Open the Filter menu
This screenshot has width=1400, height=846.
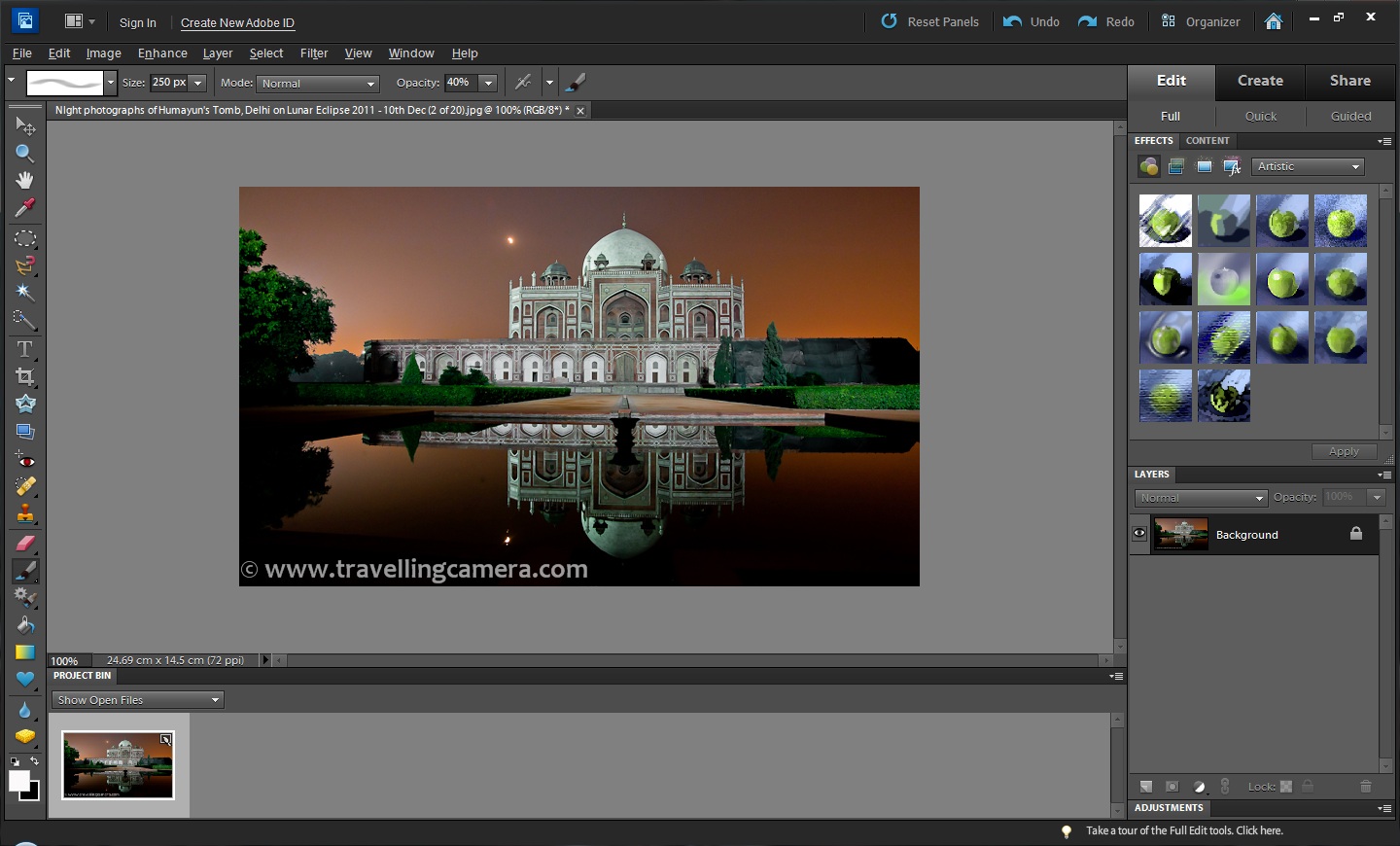(314, 53)
